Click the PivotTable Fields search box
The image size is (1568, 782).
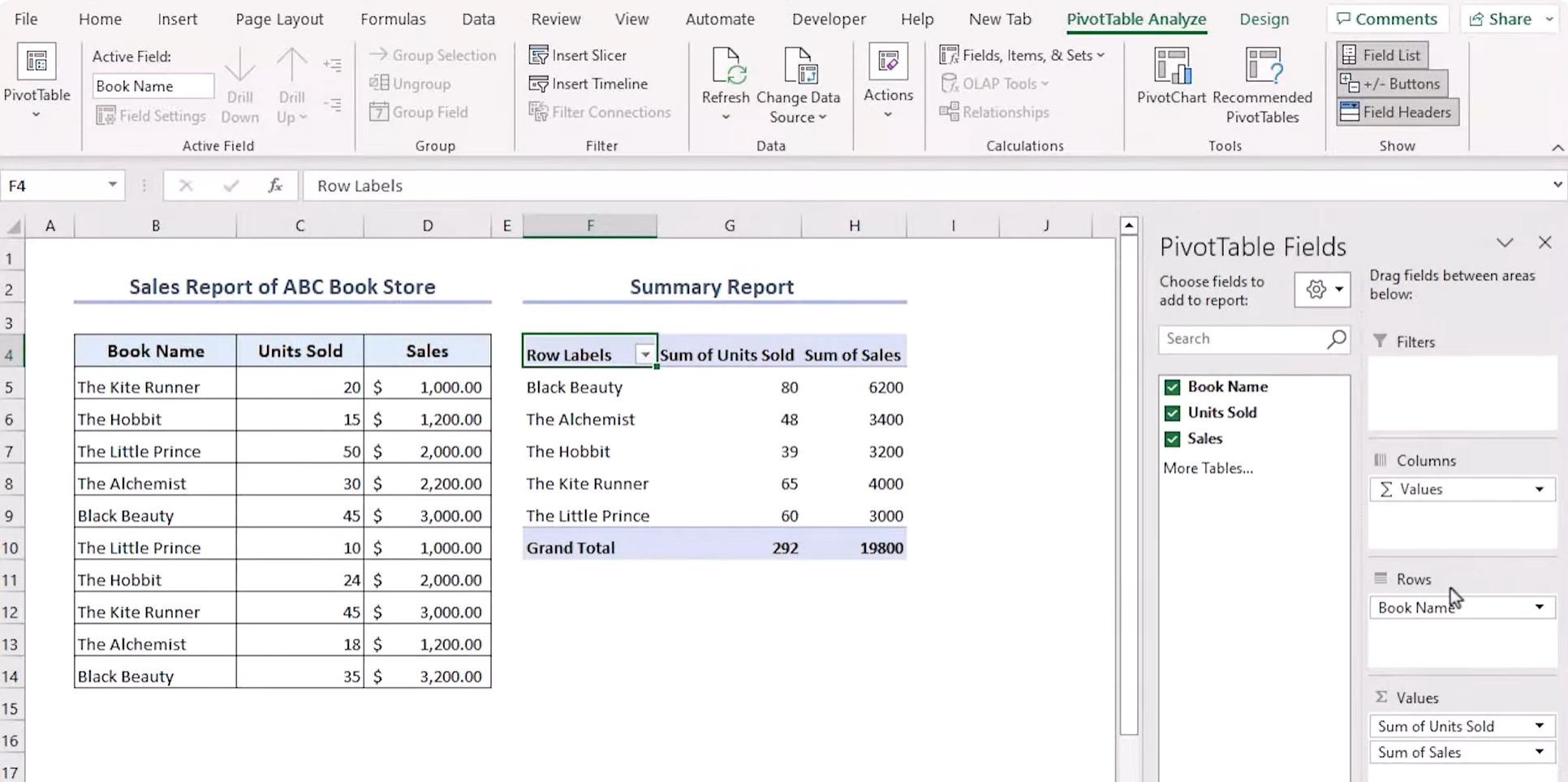tap(1254, 339)
